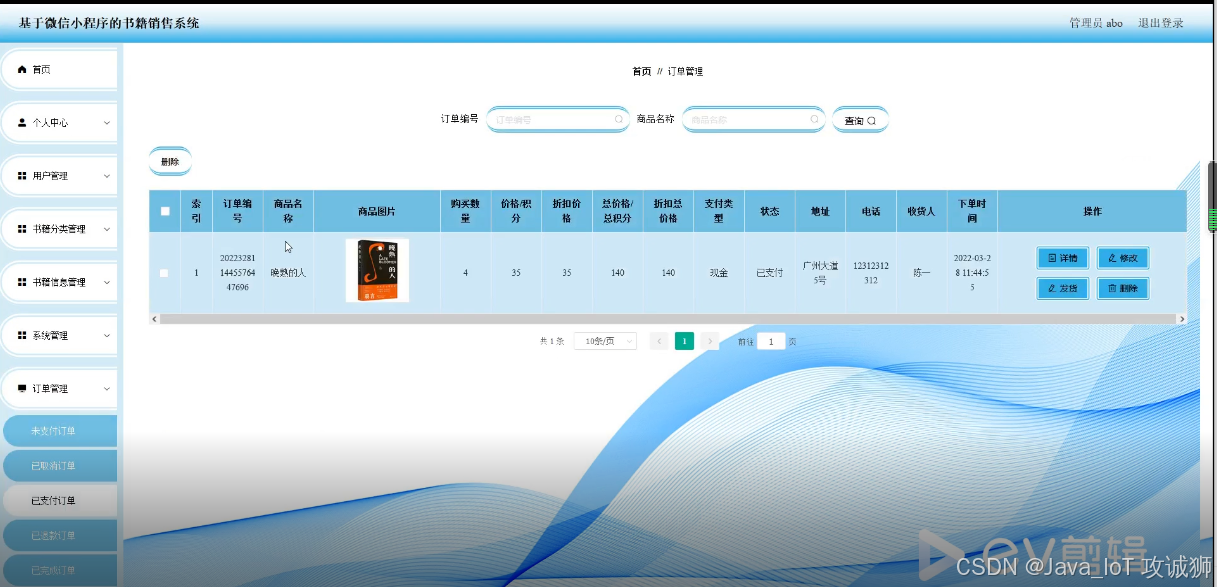Click the 晚熟的人 product name cell

tap(288, 272)
